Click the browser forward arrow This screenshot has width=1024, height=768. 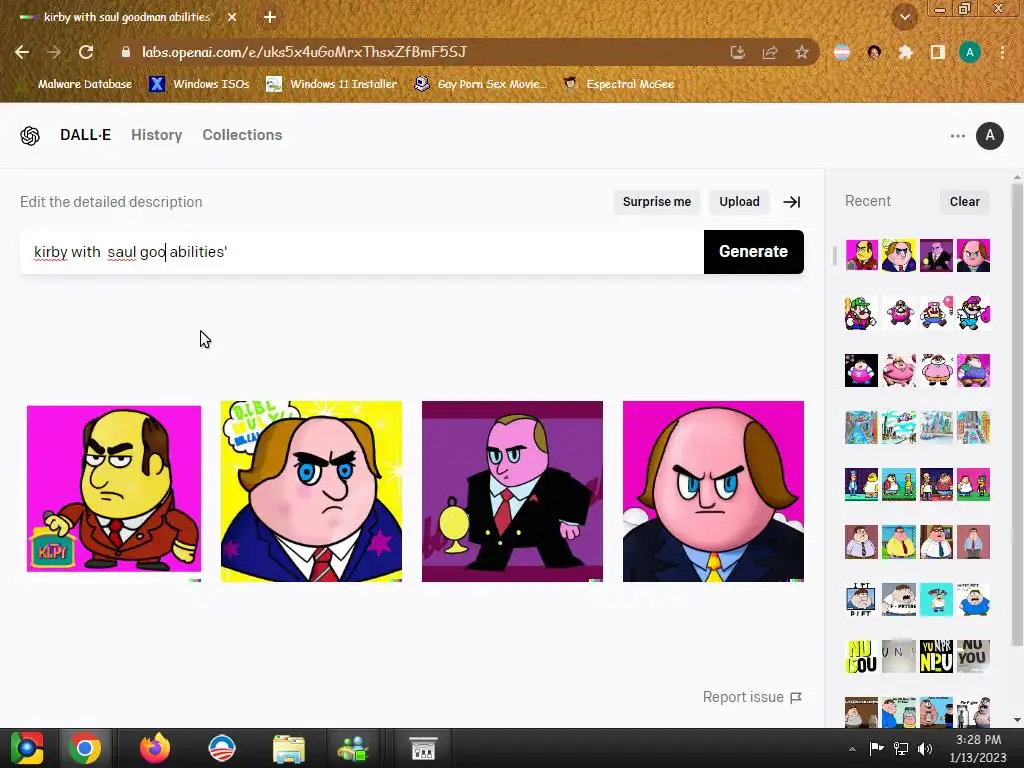pyautogui.click(x=54, y=52)
